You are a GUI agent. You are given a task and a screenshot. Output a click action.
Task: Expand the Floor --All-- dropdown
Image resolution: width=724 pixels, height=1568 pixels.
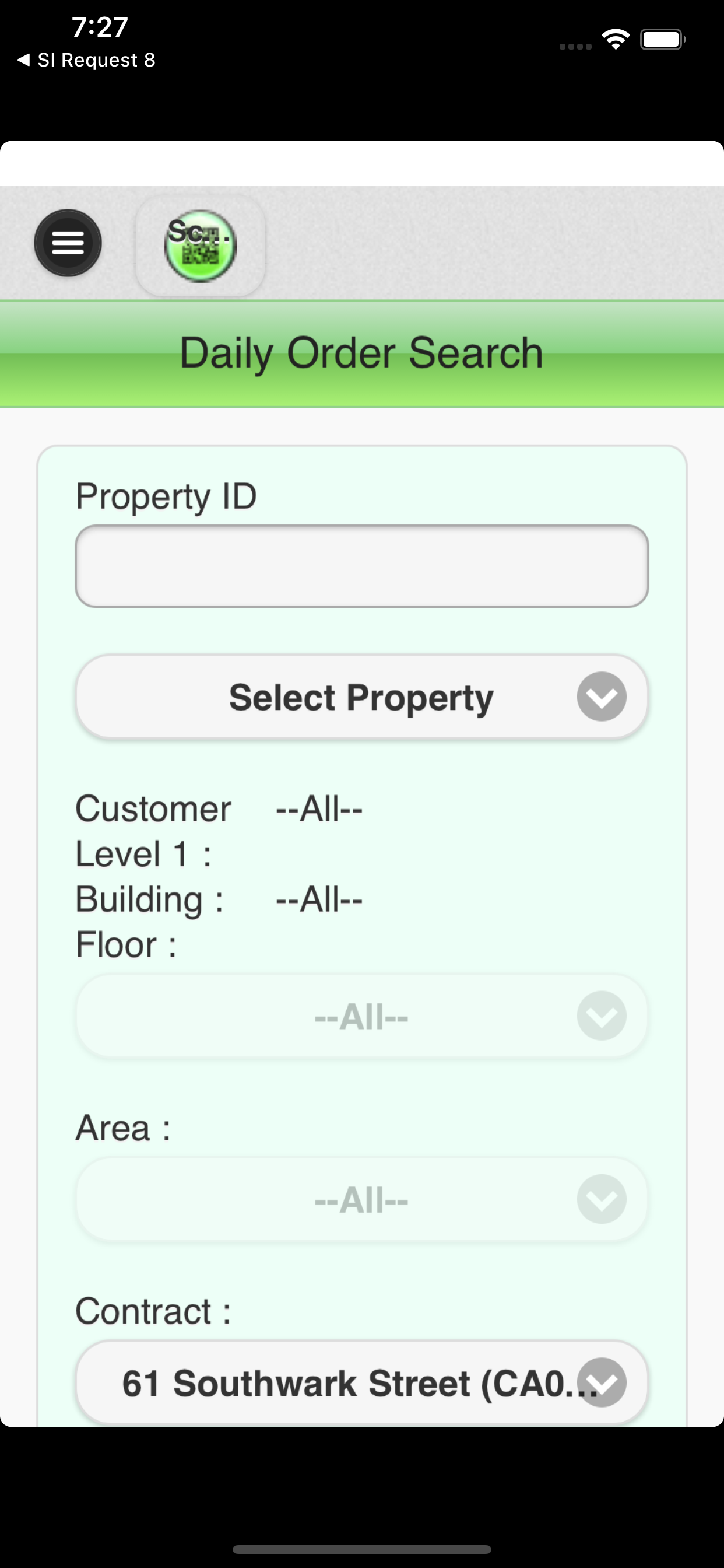coord(361,1016)
